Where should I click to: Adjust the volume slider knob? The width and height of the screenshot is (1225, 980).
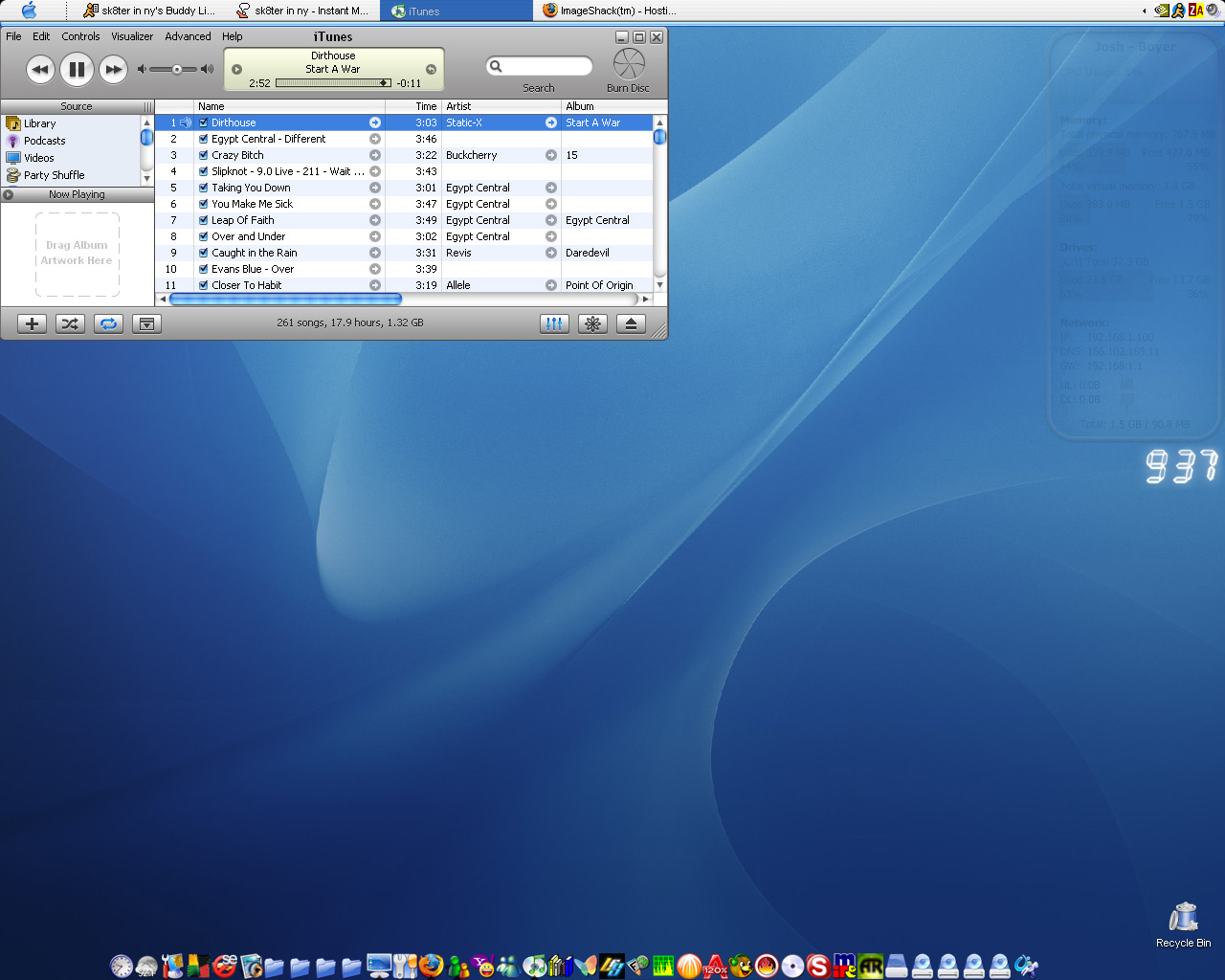point(177,69)
